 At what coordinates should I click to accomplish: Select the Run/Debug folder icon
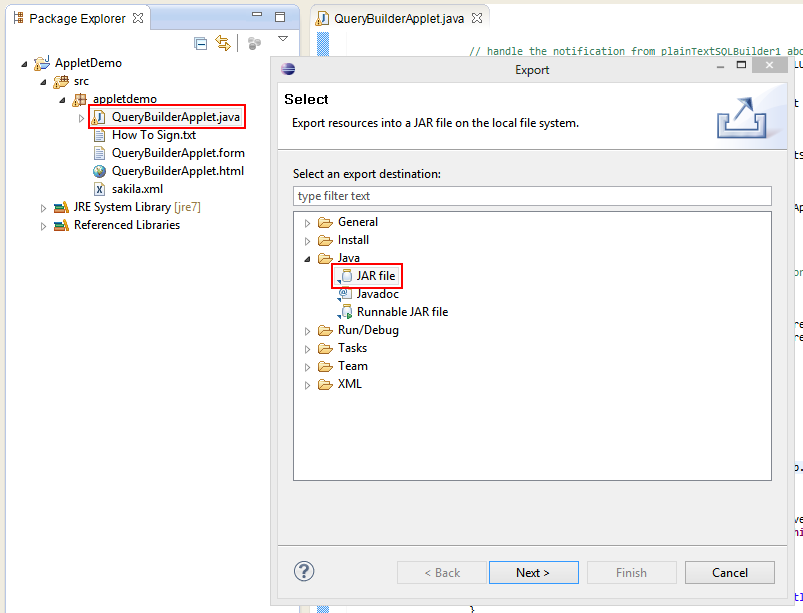(x=325, y=330)
